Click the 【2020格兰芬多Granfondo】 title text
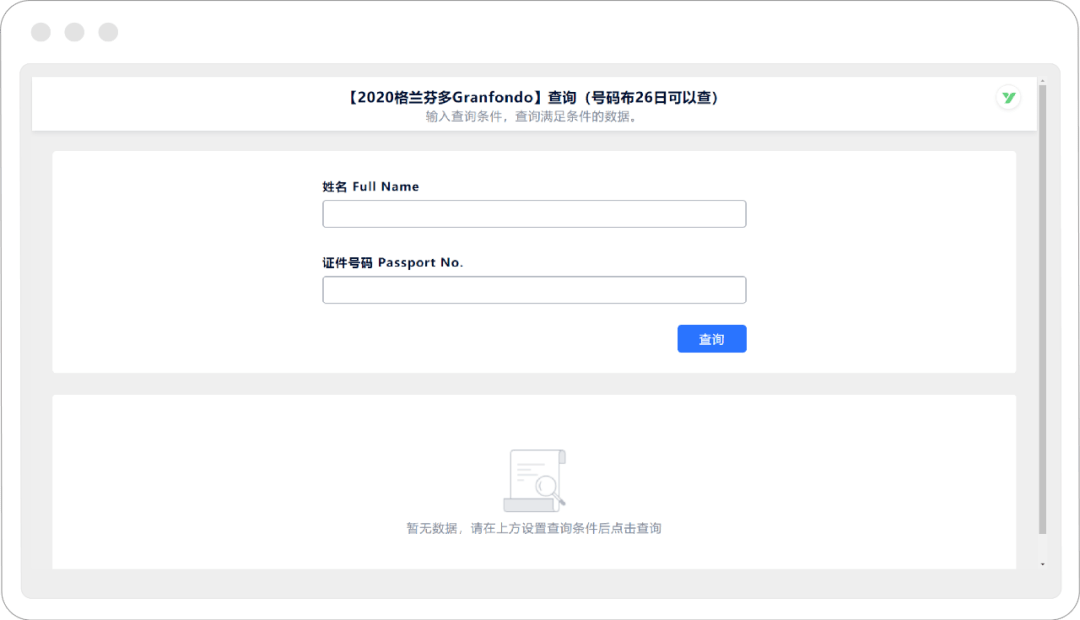 (x=444, y=97)
